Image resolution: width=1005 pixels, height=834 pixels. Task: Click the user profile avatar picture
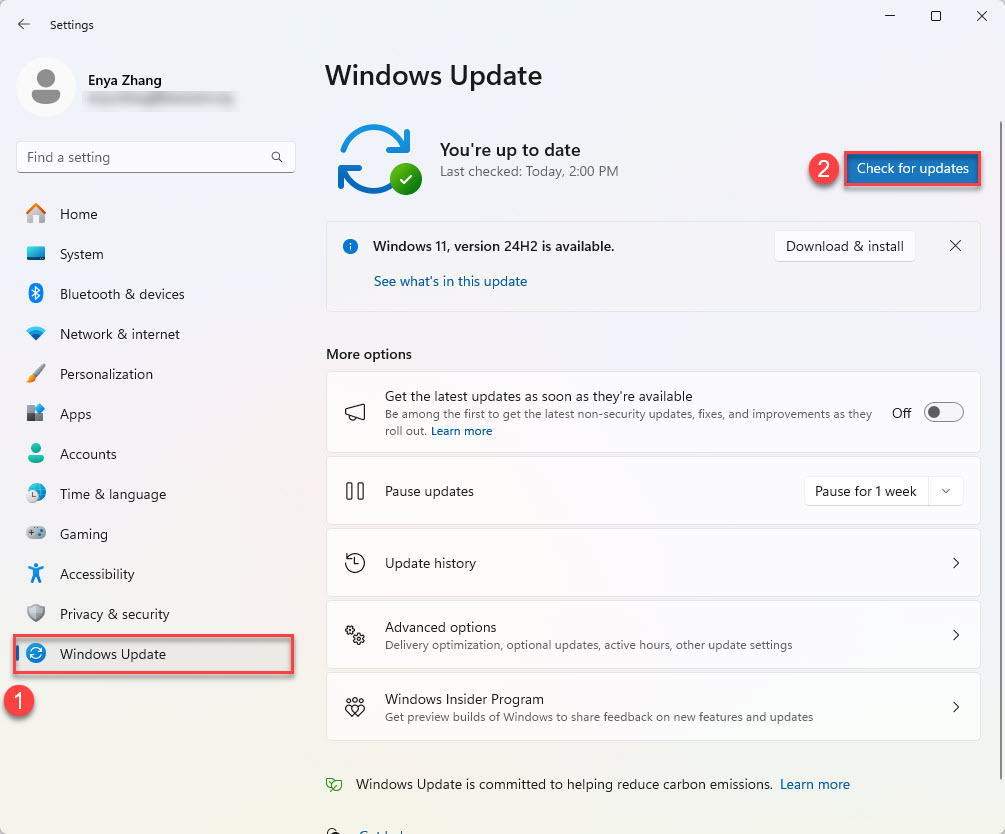(x=45, y=87)
